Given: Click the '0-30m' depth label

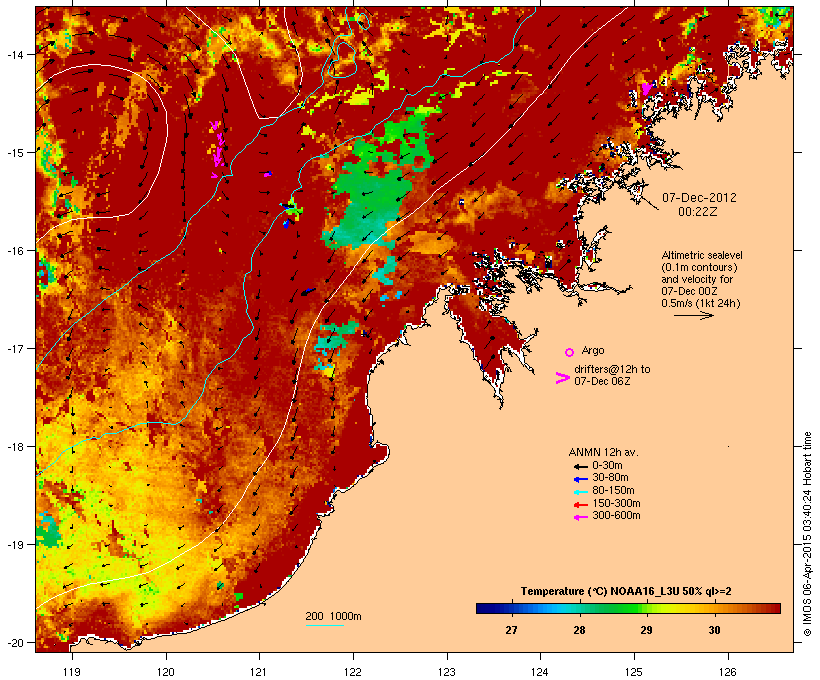Looking at the screenshot, I should click(607, 466).
